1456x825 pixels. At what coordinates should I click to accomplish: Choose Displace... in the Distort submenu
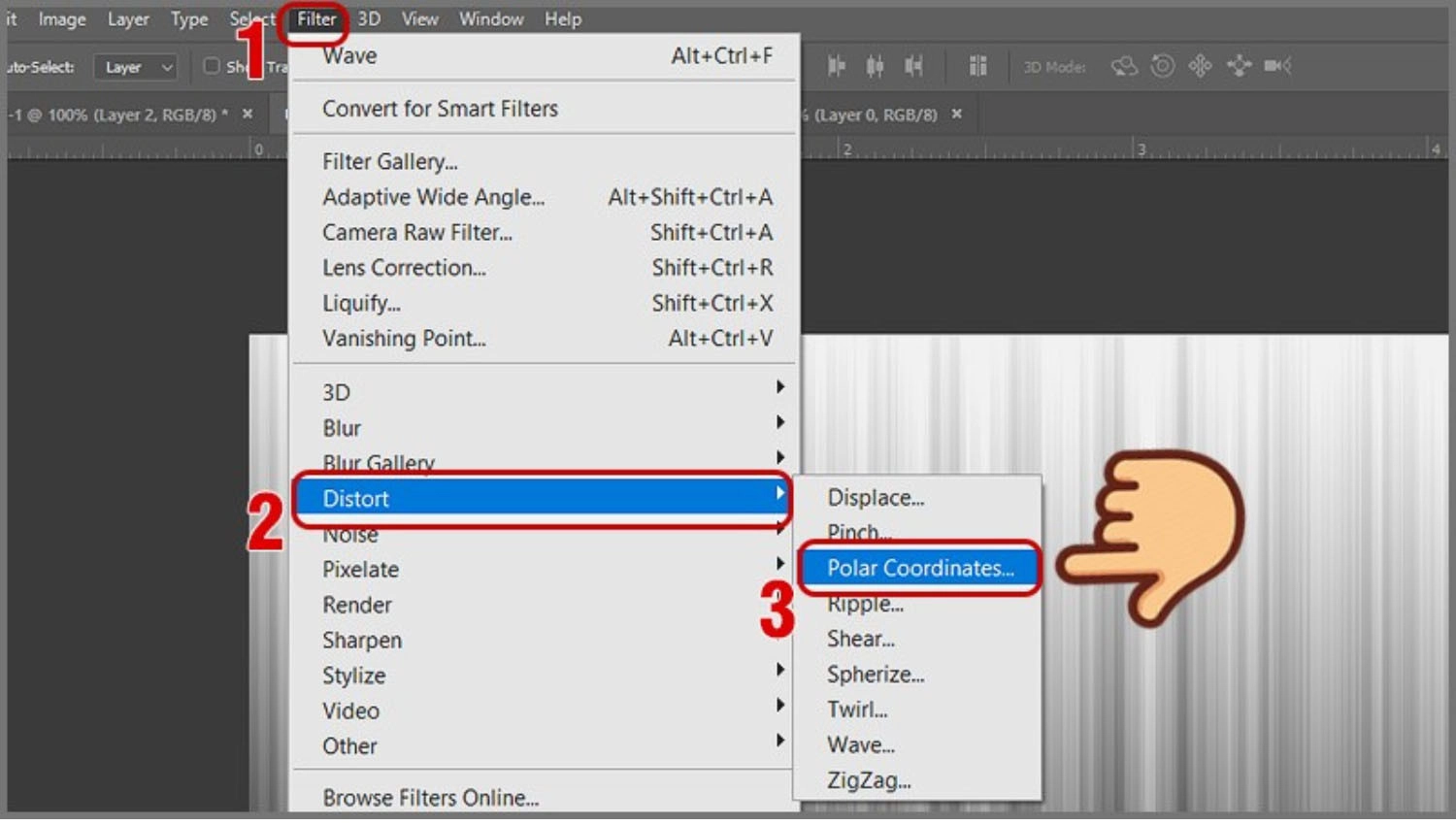click(918, 498)
